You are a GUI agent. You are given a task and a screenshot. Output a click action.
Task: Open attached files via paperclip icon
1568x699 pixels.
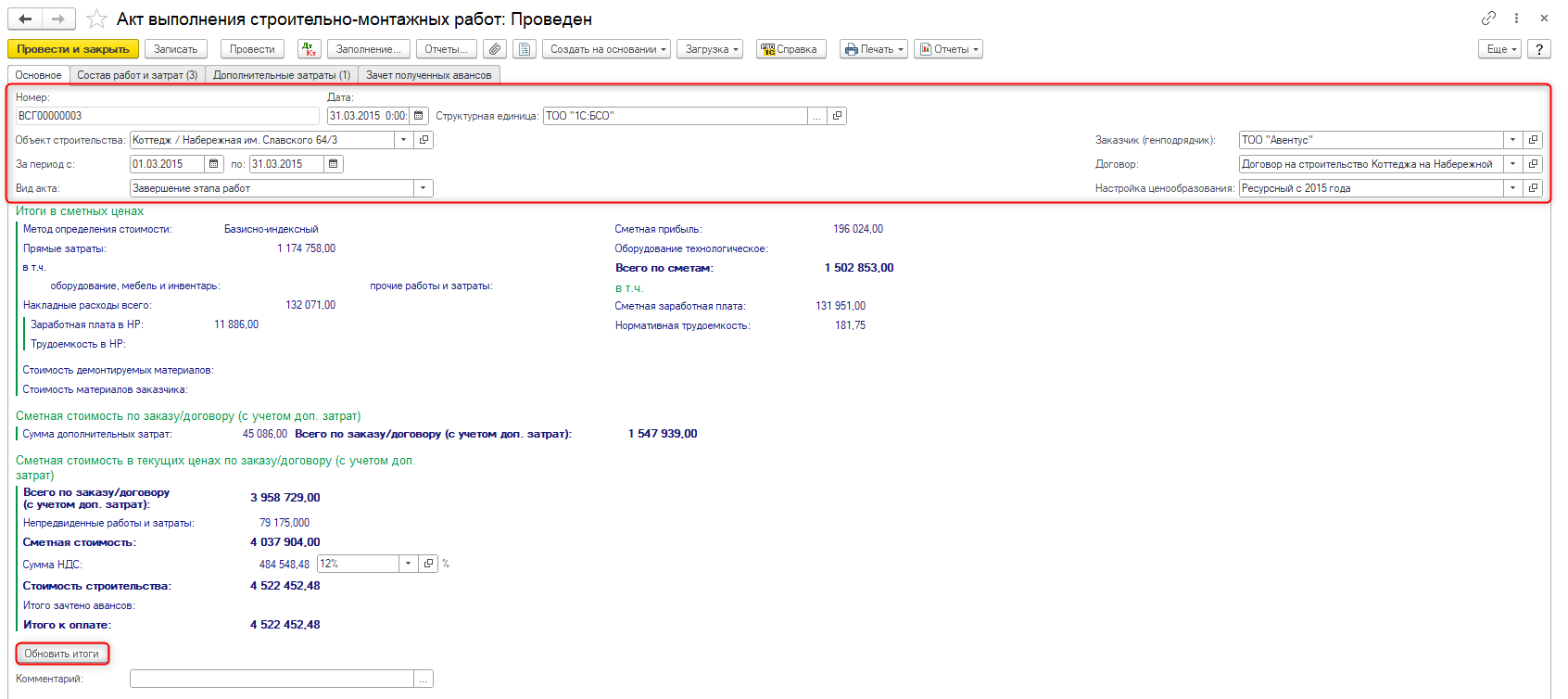pyautogui.click(x=496, y=49)
